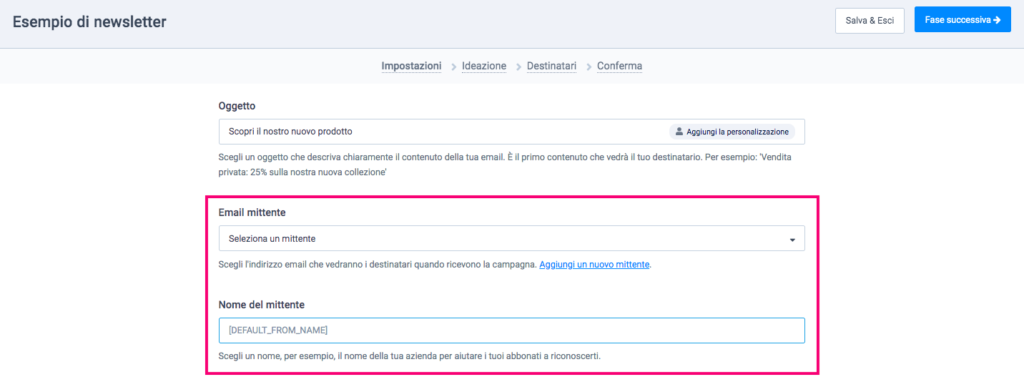Click the Oggetto subject input field
This screenshot has height=382, width=1024.
click(511, 131)
